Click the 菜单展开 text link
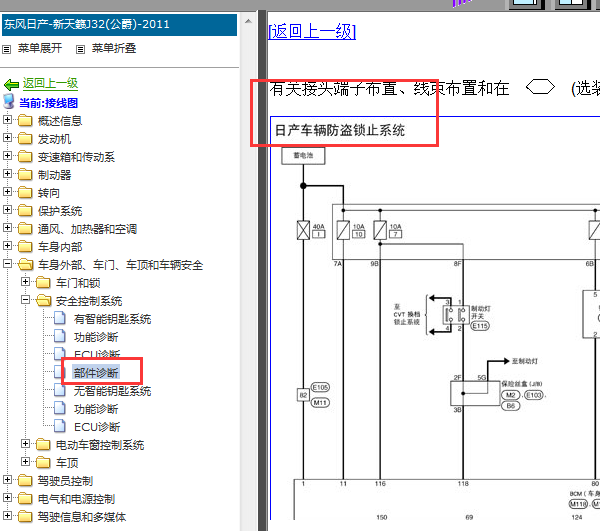600x531 pixels. click(x=40, y=48)
